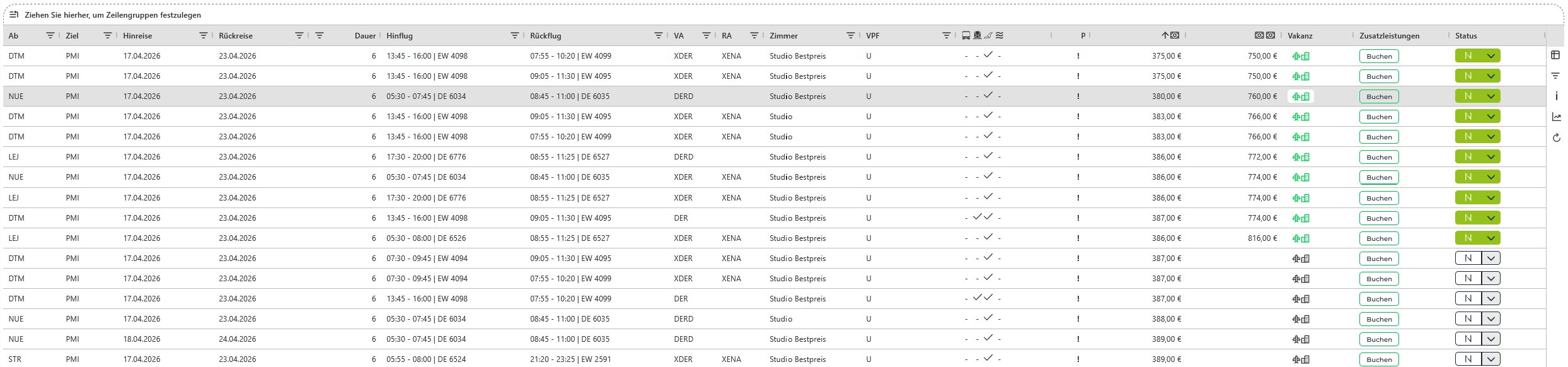The image size is (1568, 367).
Task: Select the cell '24.04.2026'
Action: click(x=238, y=339)
